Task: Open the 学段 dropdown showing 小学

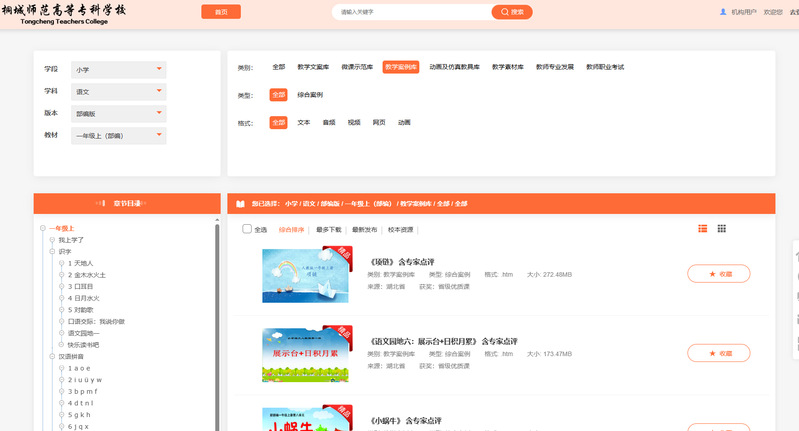Action: 118,70
